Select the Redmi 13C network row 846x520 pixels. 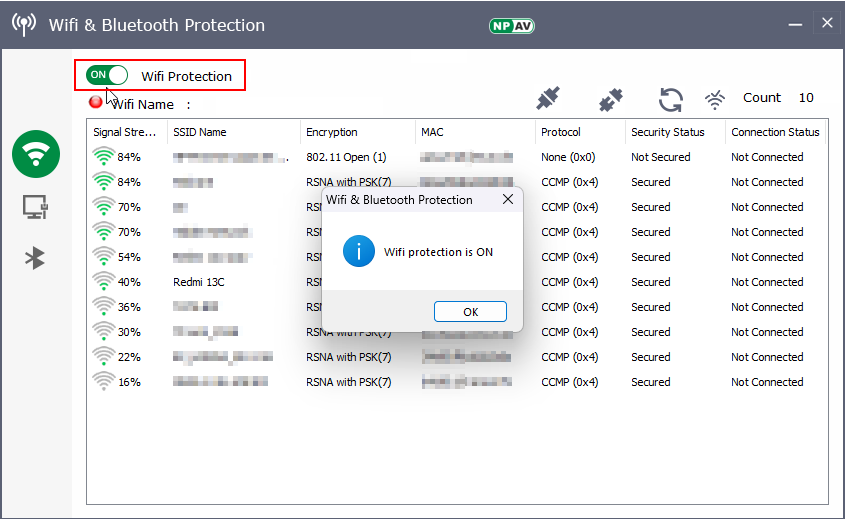(199, 282)
